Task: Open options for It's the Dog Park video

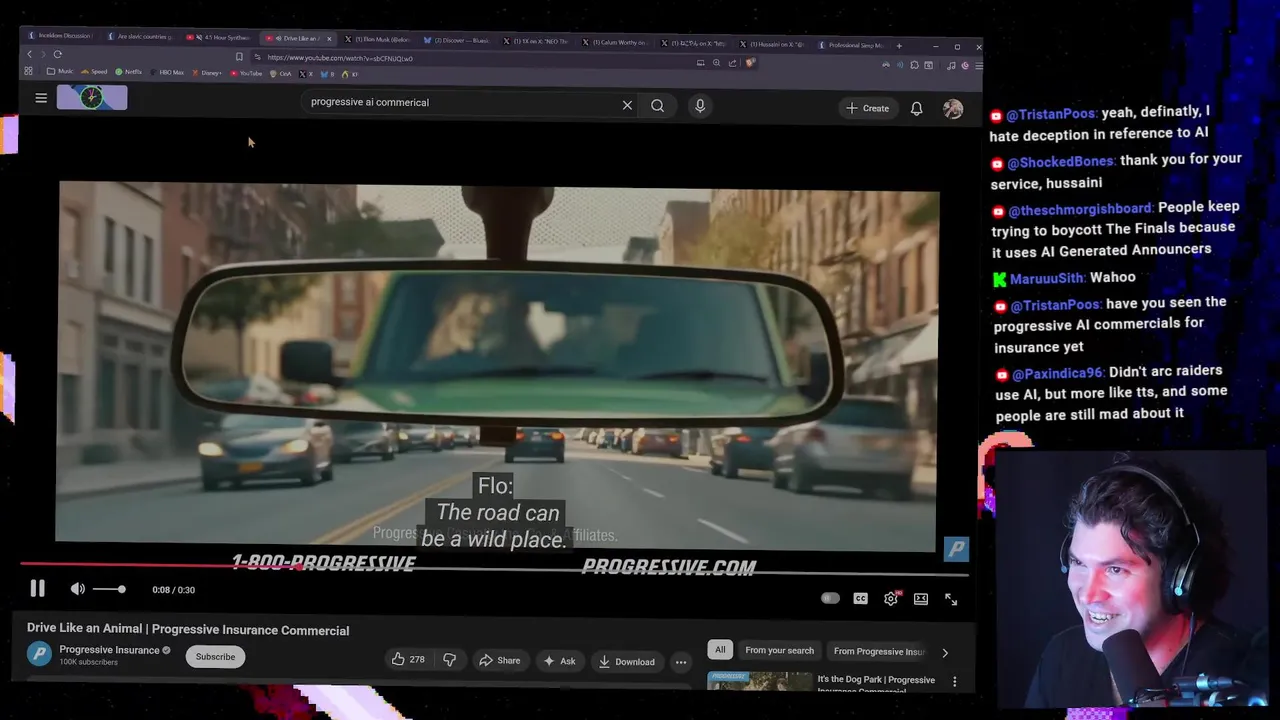Action: (954, 682)
